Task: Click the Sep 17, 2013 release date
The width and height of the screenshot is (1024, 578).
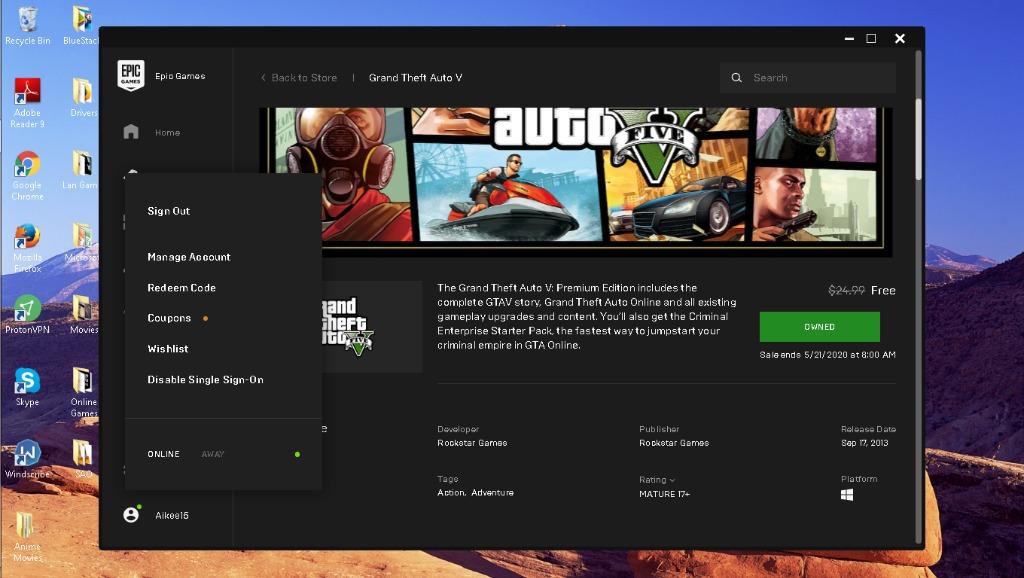Action: pyautogui.click(x=865, y=443)
